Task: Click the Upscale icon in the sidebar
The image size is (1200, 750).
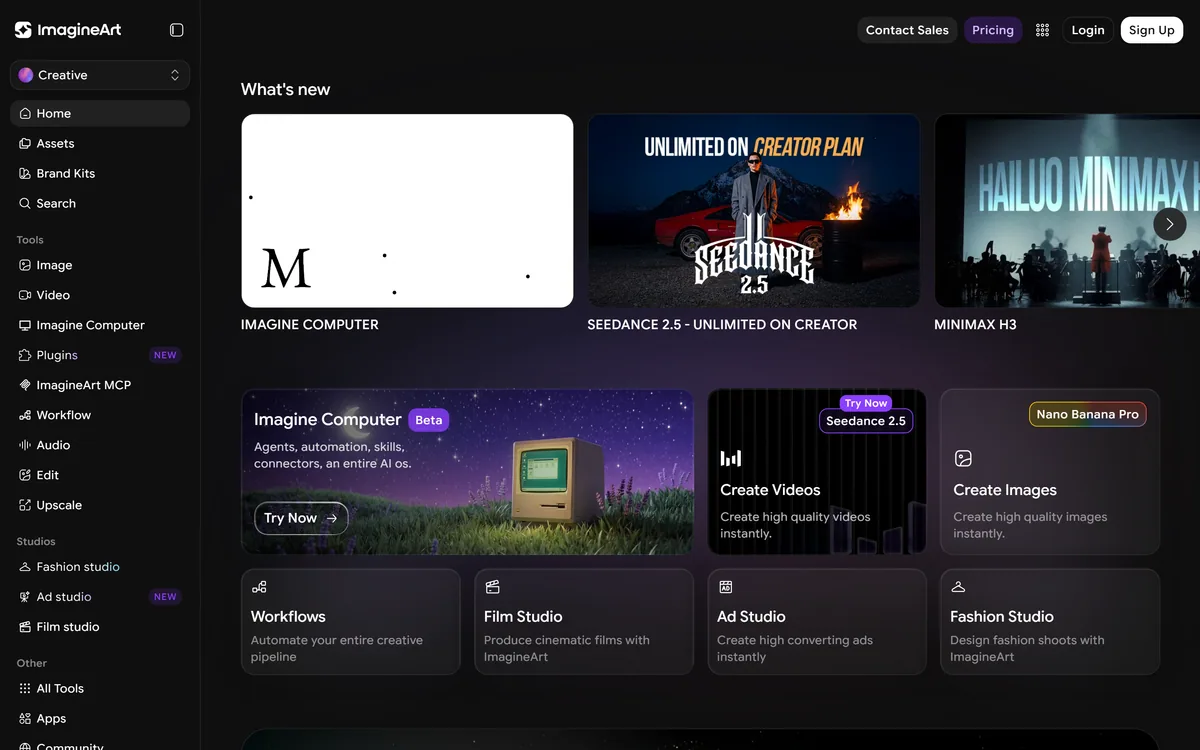Action: click(26, 505)
